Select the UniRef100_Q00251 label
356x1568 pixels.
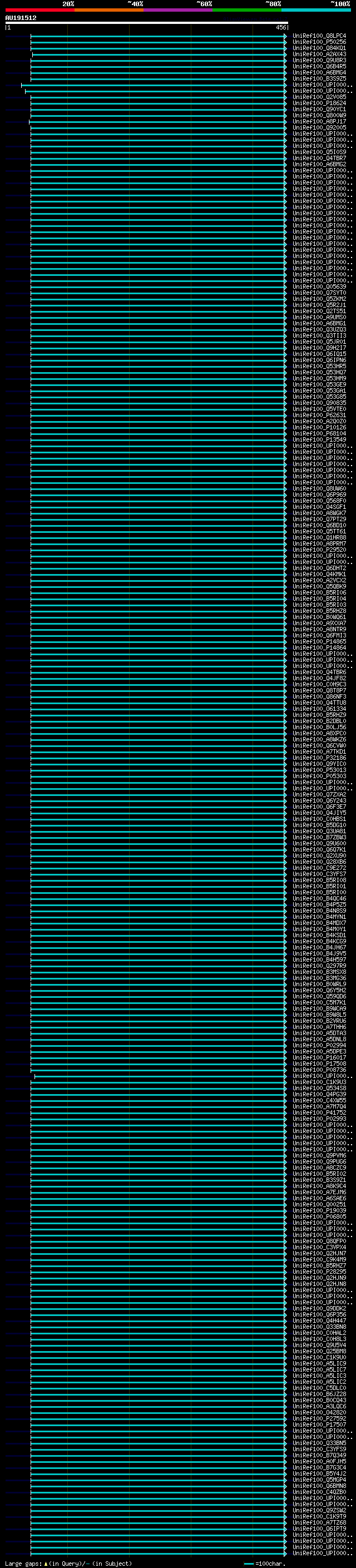click(319, 1205)
